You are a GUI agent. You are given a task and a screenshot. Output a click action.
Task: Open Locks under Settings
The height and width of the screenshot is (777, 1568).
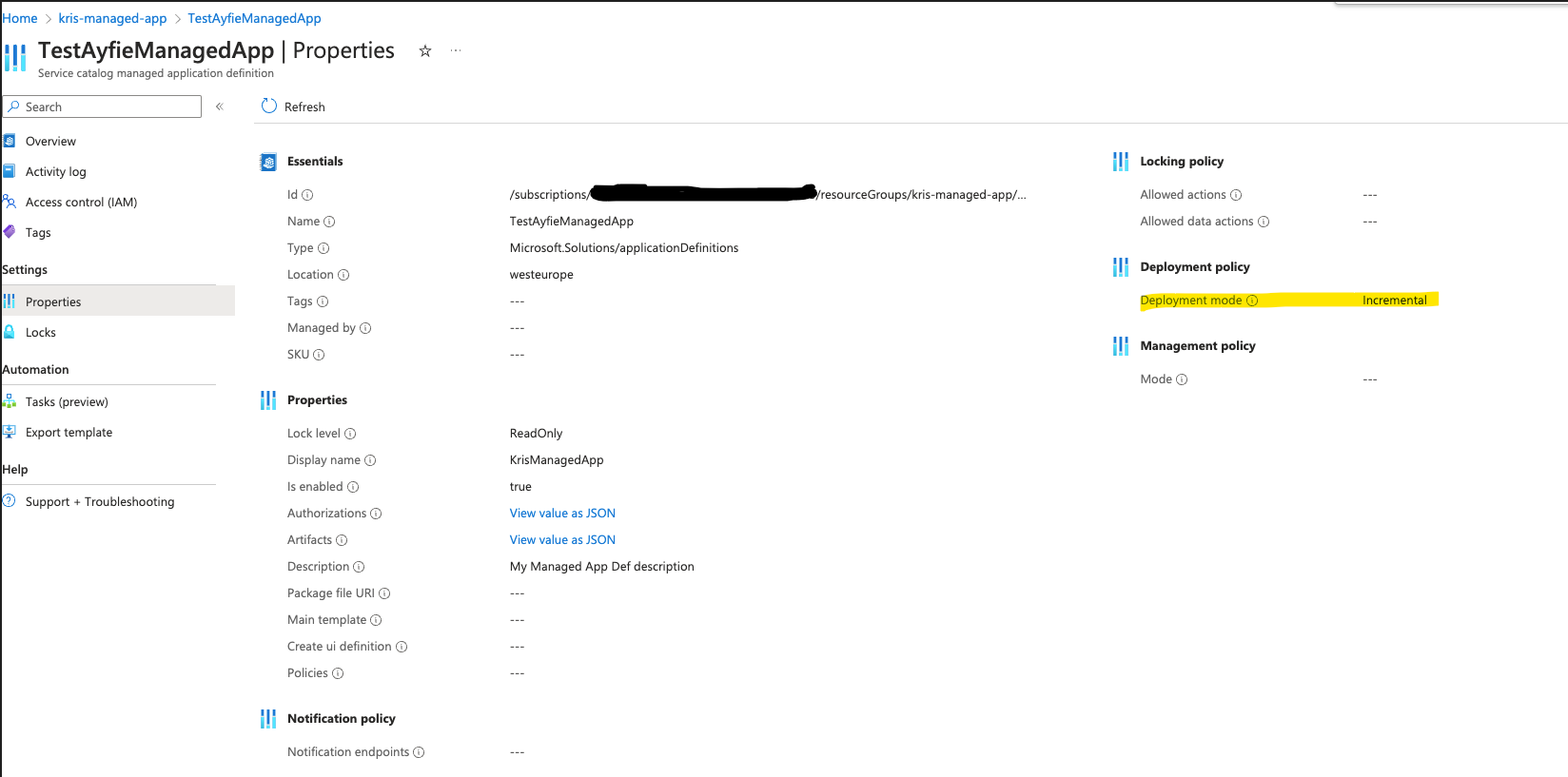click(x=41, y=332)
